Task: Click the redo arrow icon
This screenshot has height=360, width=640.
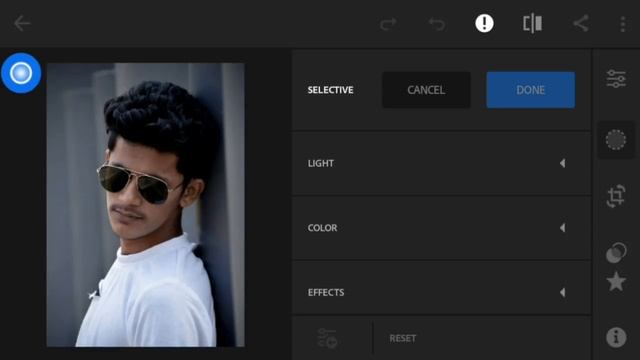Action: pyautogui.click(x=388, y=24)
